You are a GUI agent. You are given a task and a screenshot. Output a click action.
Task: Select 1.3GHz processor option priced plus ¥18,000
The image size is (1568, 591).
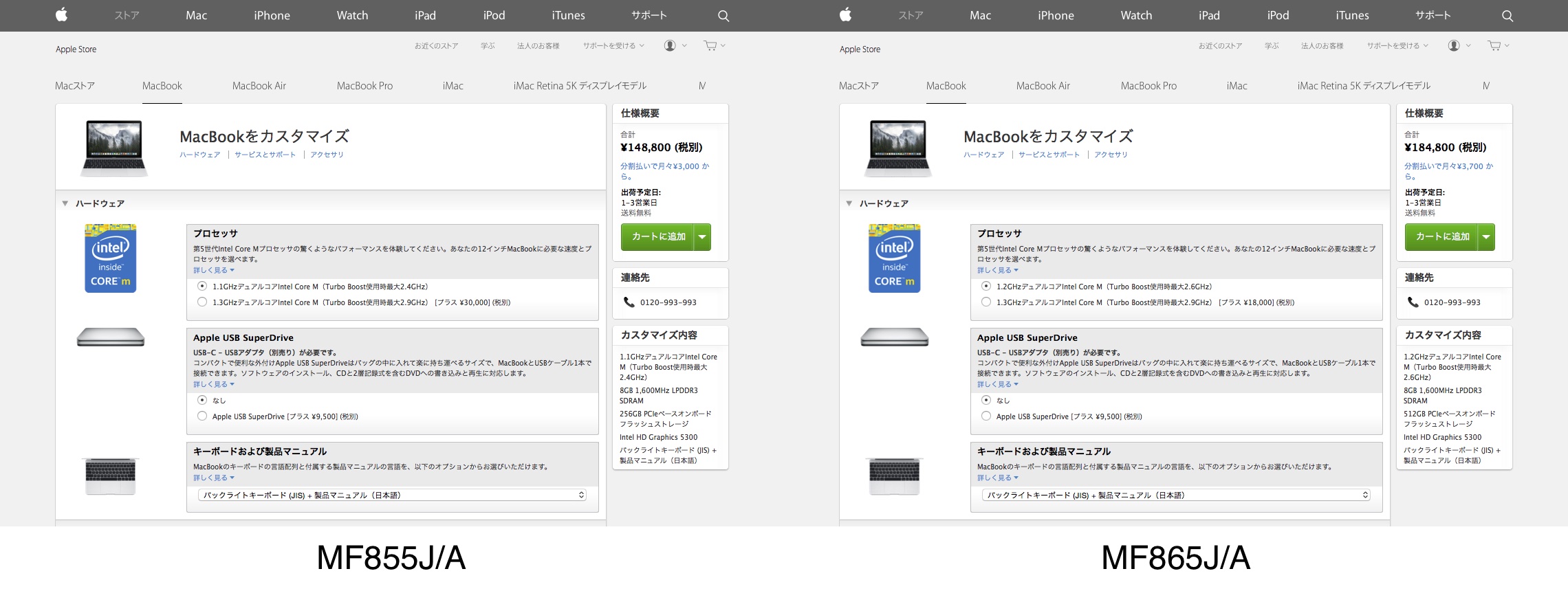click(986, 302)
